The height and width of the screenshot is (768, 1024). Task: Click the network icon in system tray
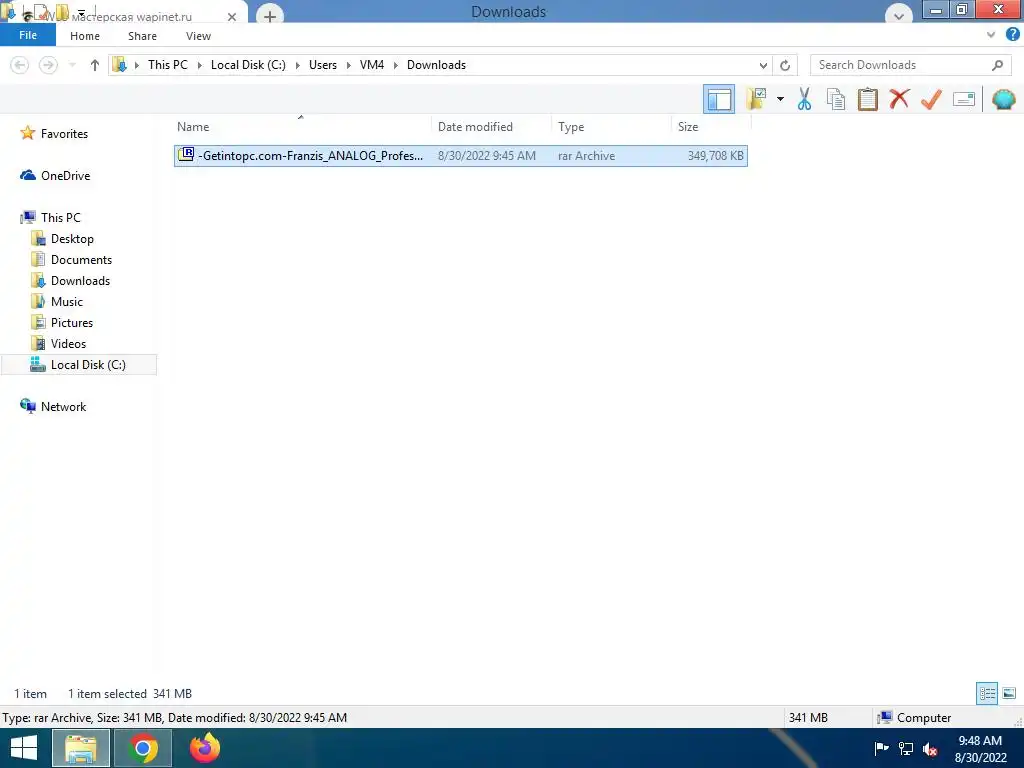[x=906, y=748]
